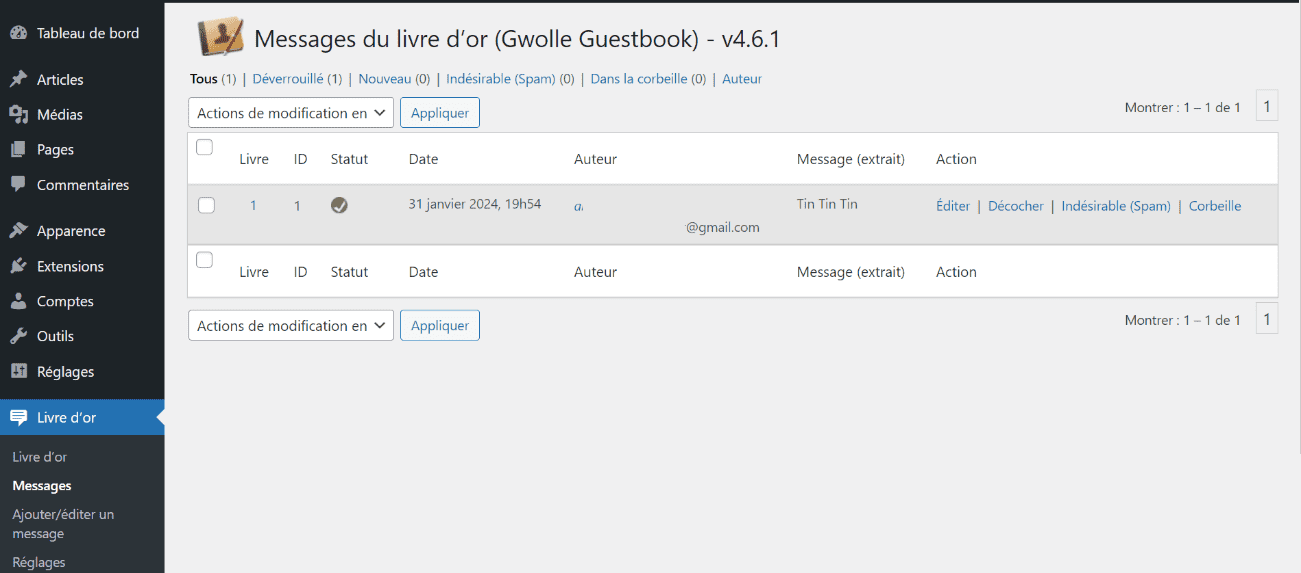The image size is (1301, 573).
Task: Click the Comptes user icon
Action: coord(18,301)
